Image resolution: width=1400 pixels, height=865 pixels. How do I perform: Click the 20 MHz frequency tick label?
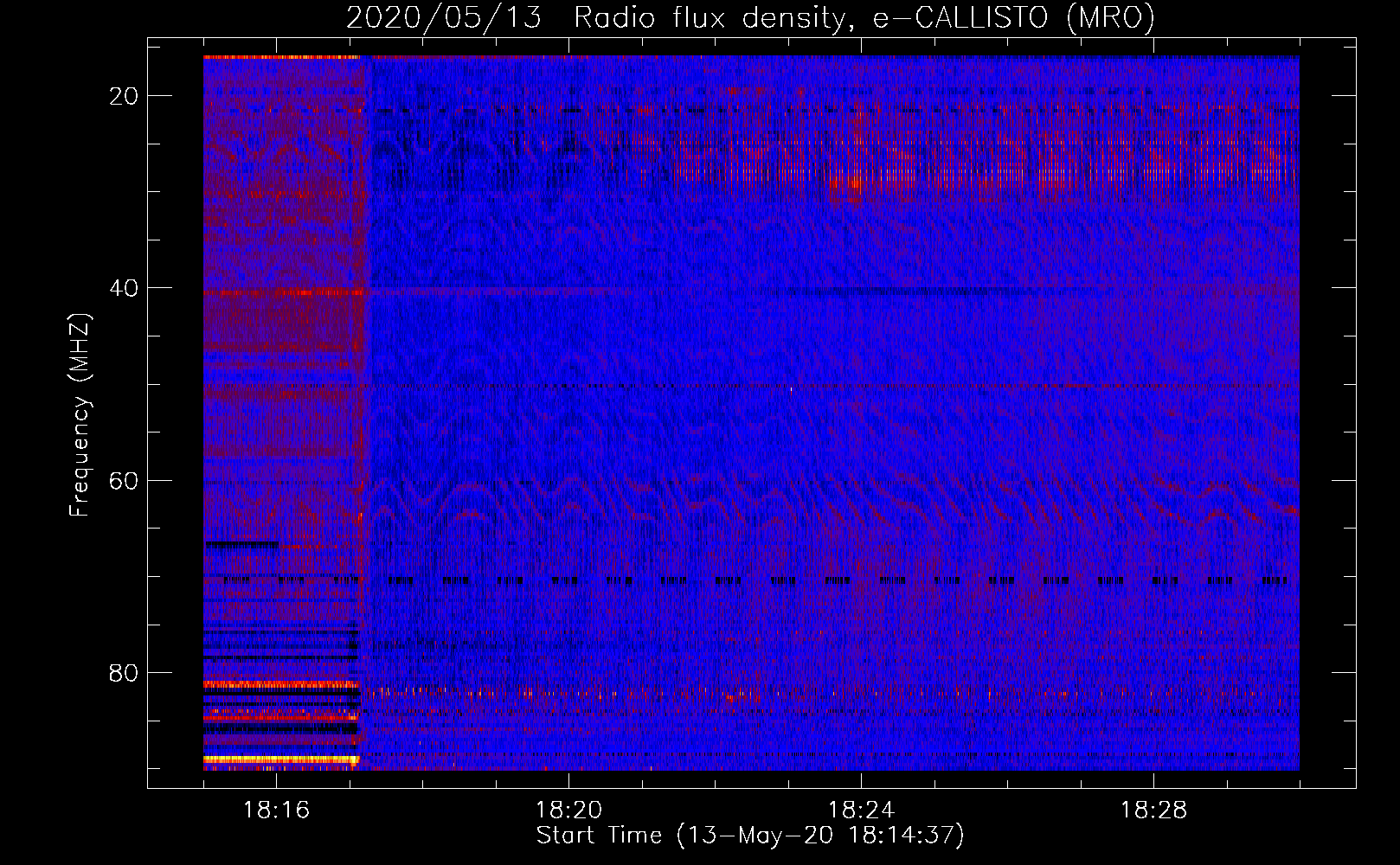click(x=124, y=96)
